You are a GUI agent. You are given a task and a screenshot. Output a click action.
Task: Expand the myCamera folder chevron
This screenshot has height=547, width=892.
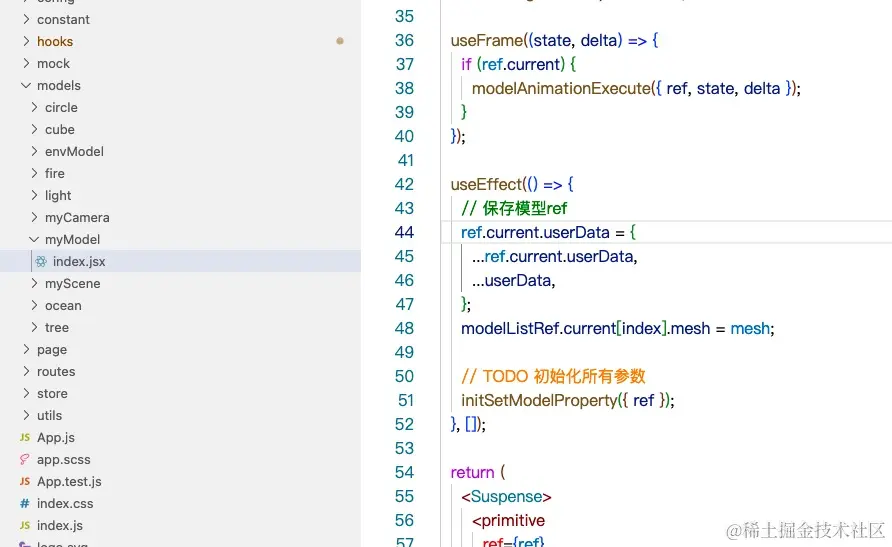coord(34,217)
